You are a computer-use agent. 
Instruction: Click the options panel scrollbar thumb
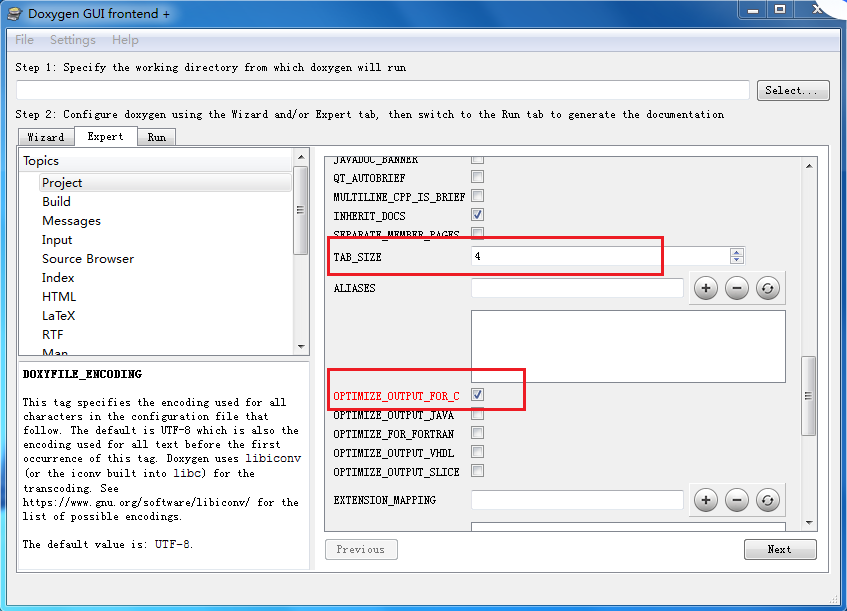pos(808,396)
